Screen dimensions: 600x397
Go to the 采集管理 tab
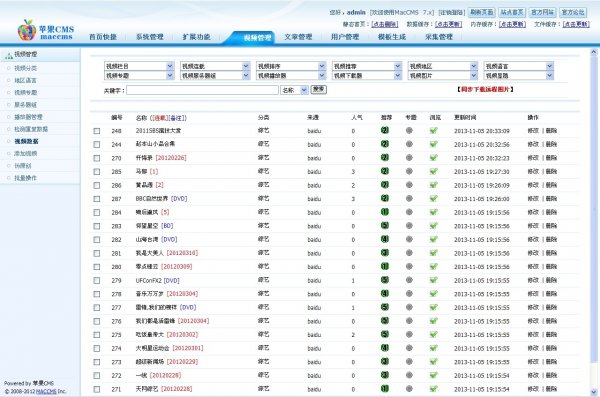click(x=439, y=37)
